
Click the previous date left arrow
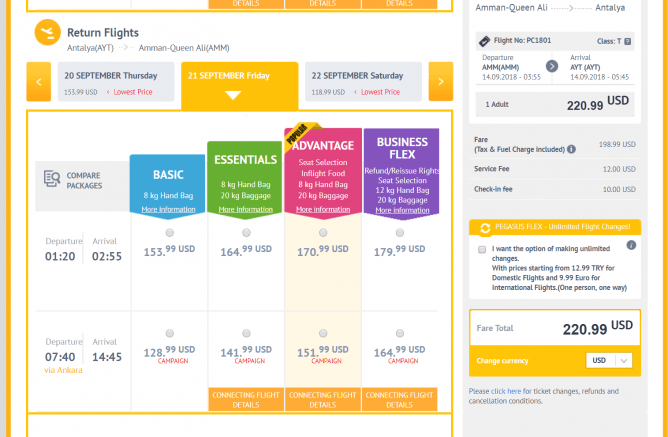tap(38, 82)
